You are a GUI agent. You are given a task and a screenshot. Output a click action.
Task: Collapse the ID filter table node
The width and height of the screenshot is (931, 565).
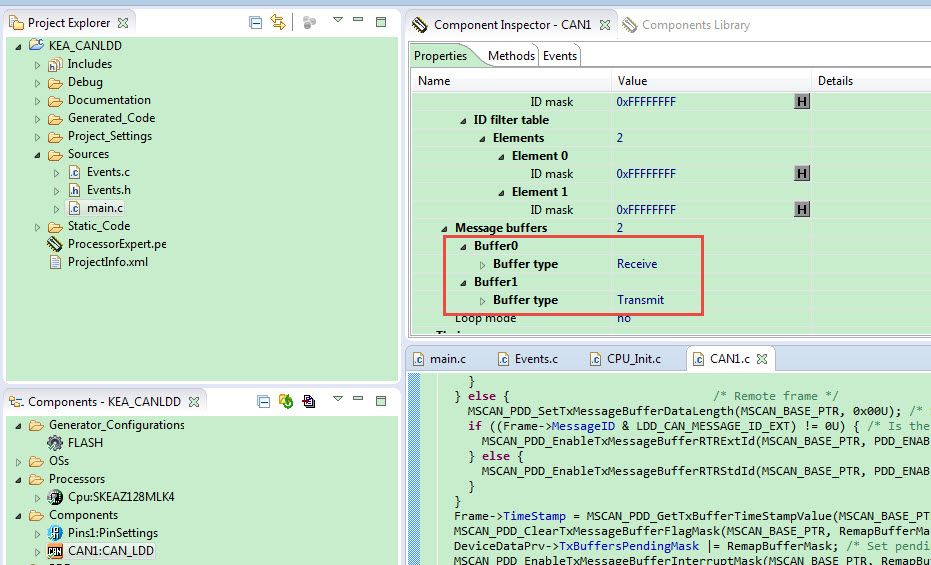pos(463,120)
